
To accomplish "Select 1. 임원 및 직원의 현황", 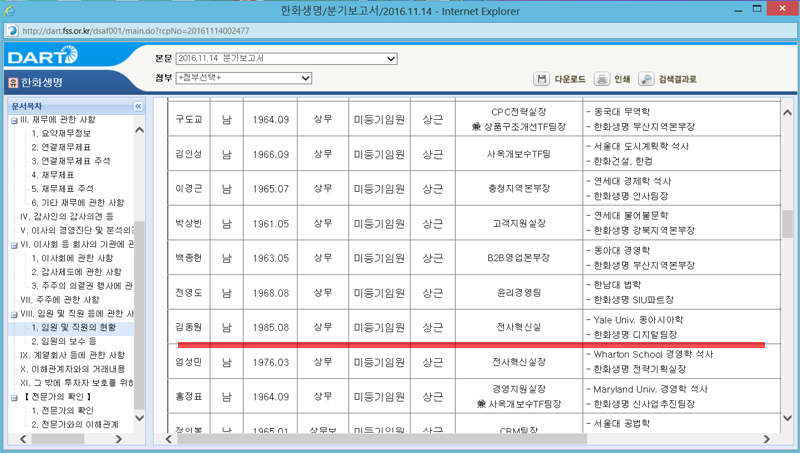I will point(74,327).
